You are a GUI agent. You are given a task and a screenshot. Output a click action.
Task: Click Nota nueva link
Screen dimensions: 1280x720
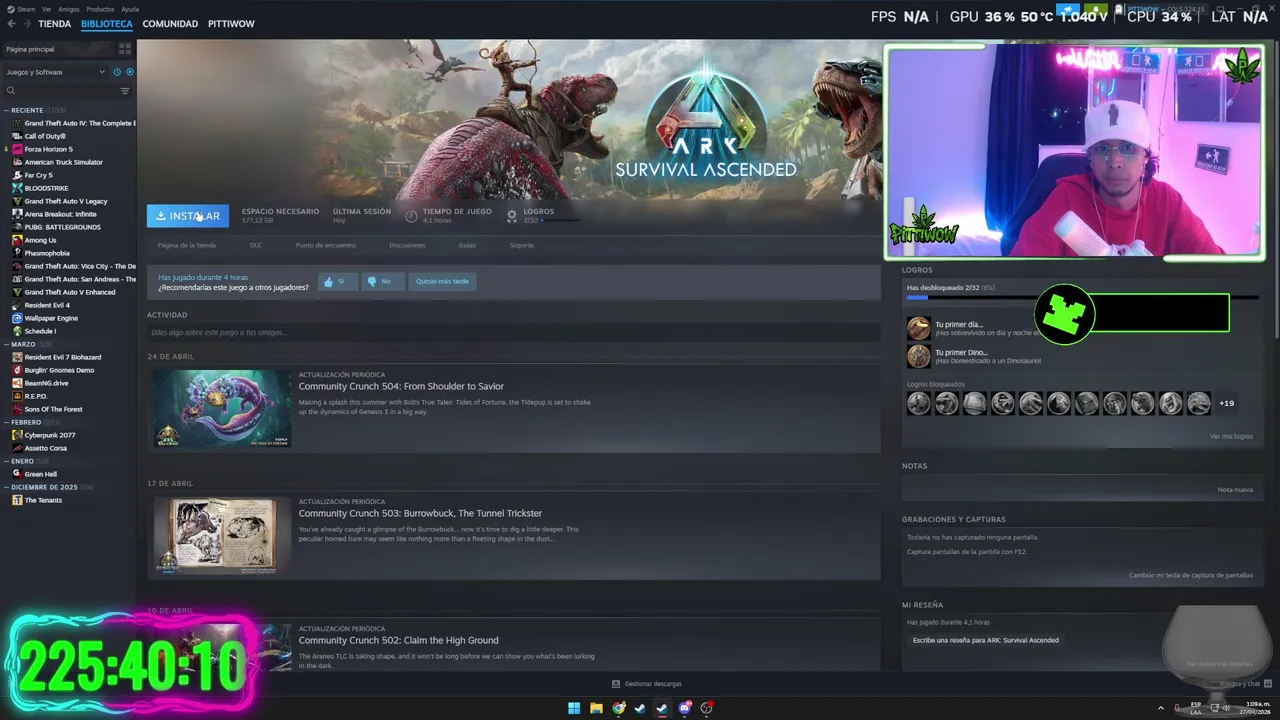coord(1235,490)
